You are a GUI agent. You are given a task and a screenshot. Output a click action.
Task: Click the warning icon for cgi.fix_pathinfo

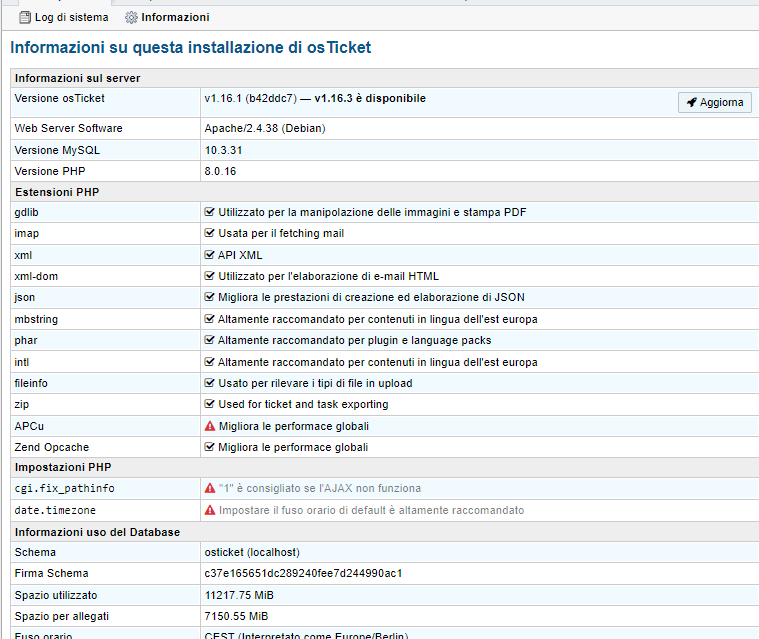[x=210, y=488]
